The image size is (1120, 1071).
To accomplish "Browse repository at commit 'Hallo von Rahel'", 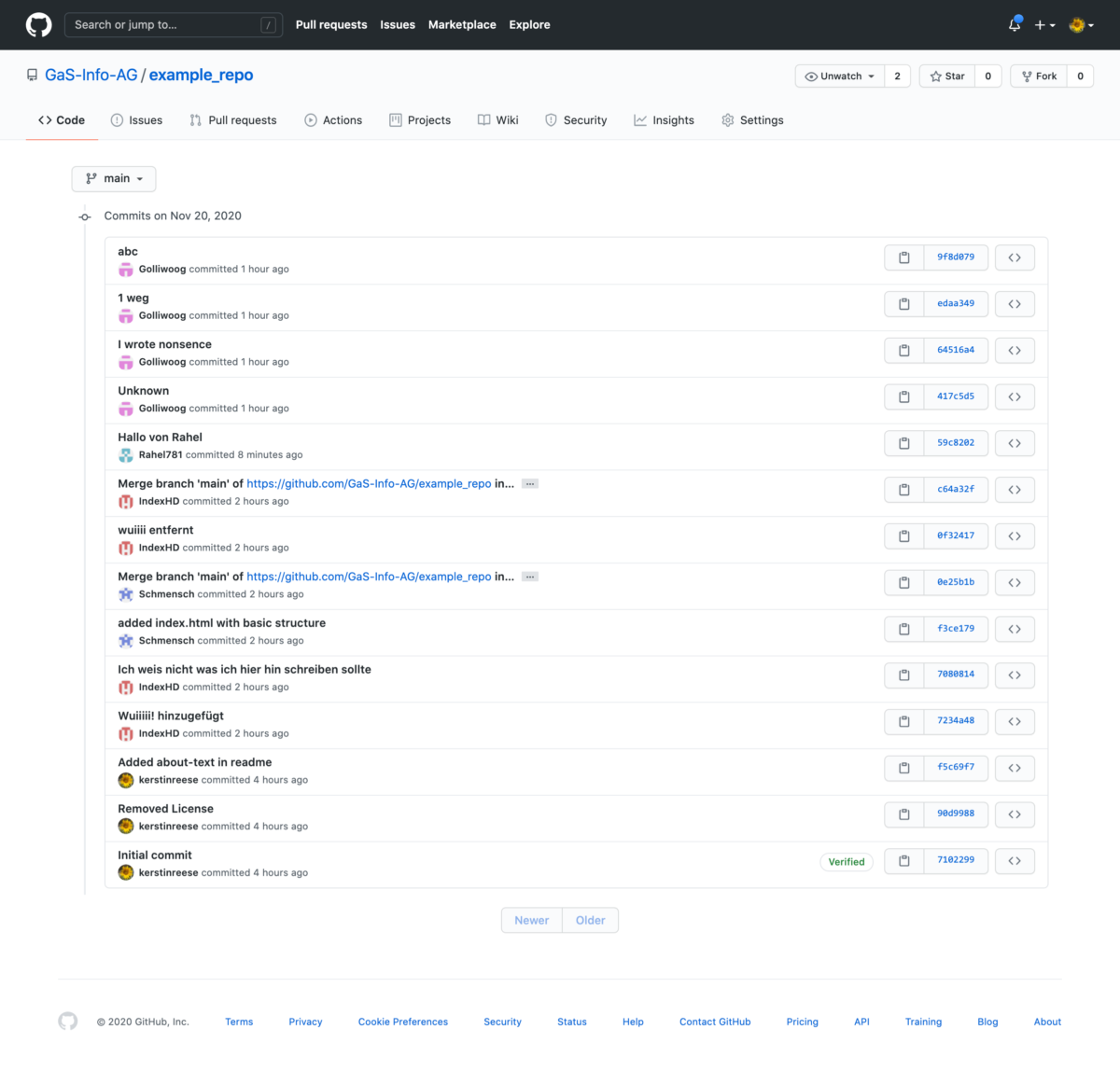I will coord(1015,442).
